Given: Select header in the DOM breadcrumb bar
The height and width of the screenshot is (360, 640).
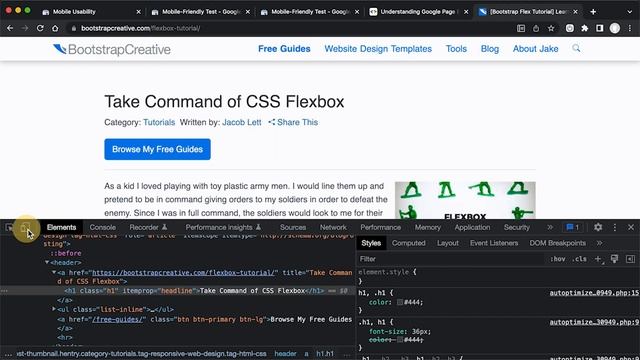Looking at the screenshot, I should tap(285, 353).
